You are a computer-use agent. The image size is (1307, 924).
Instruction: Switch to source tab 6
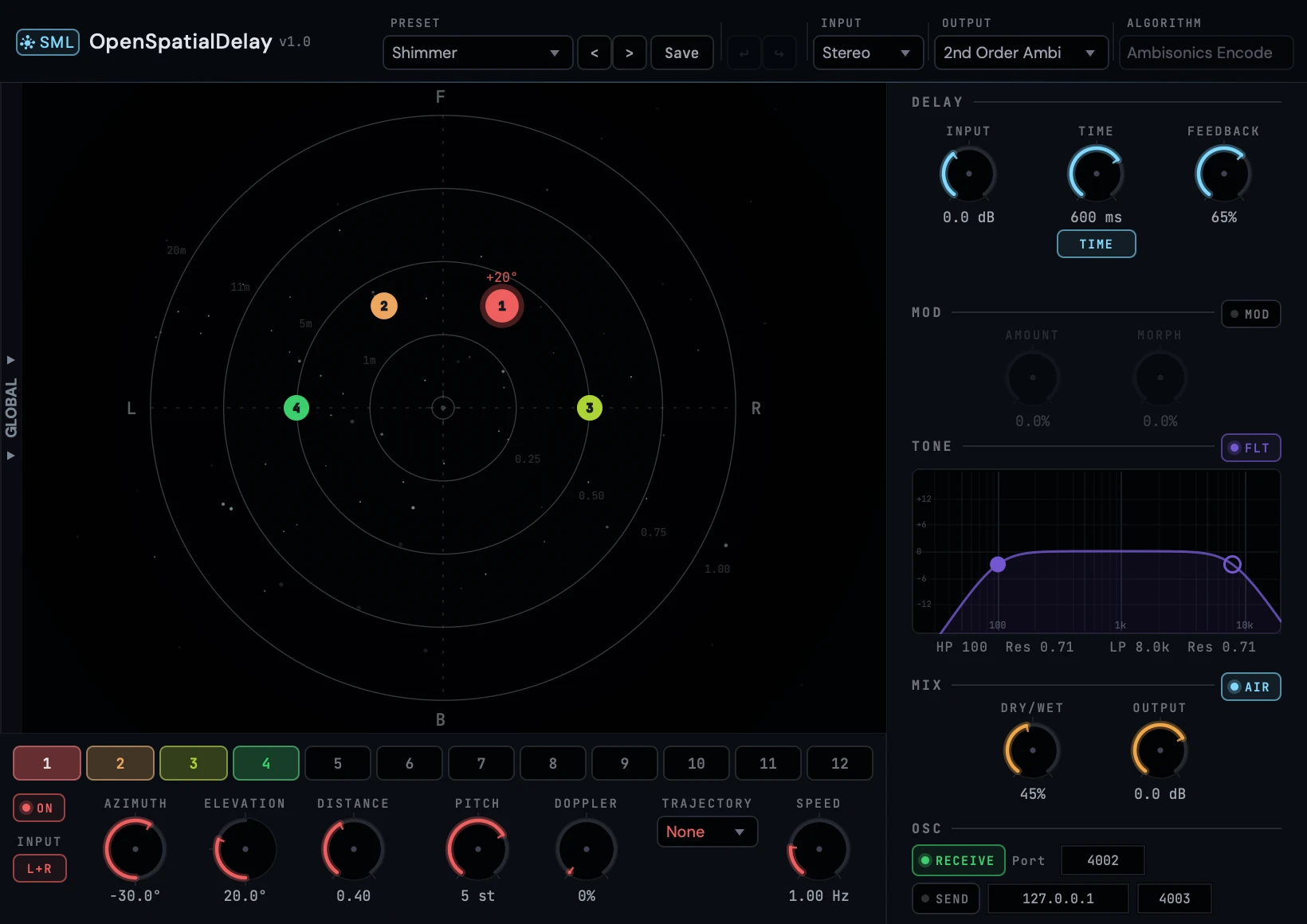tap(410, 763)
